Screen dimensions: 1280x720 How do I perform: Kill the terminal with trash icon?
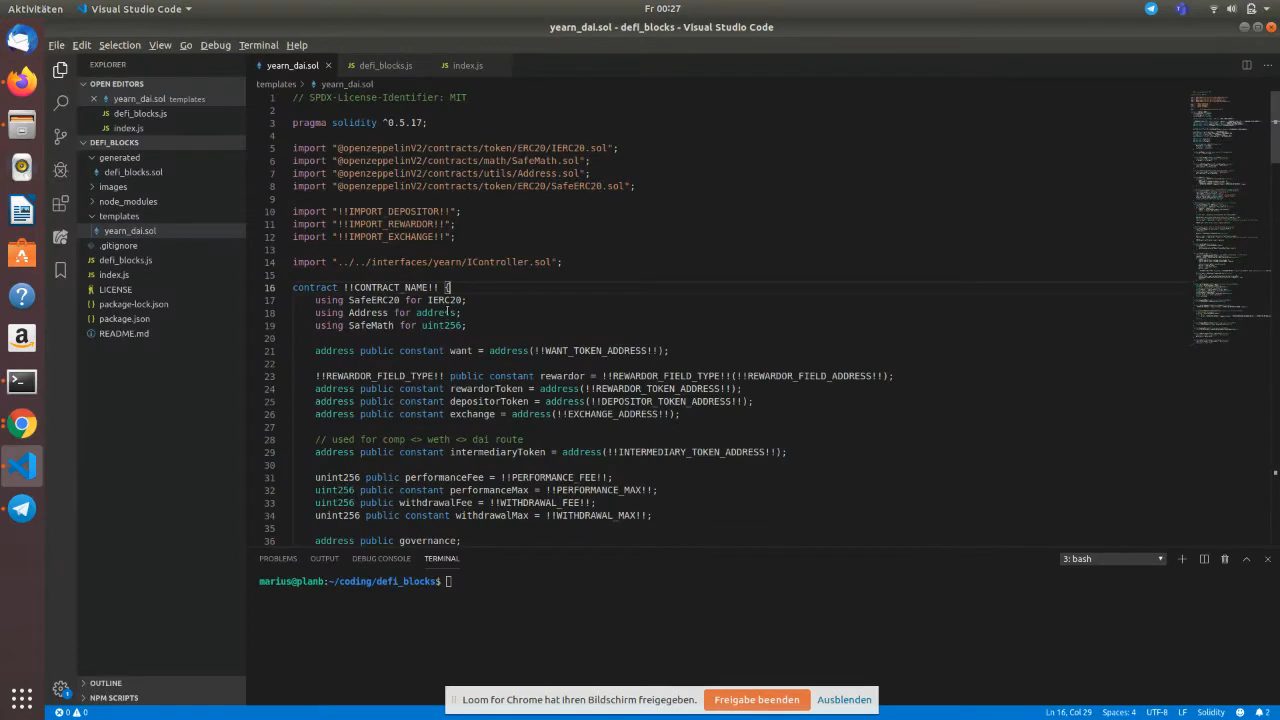pos(1225,559)
